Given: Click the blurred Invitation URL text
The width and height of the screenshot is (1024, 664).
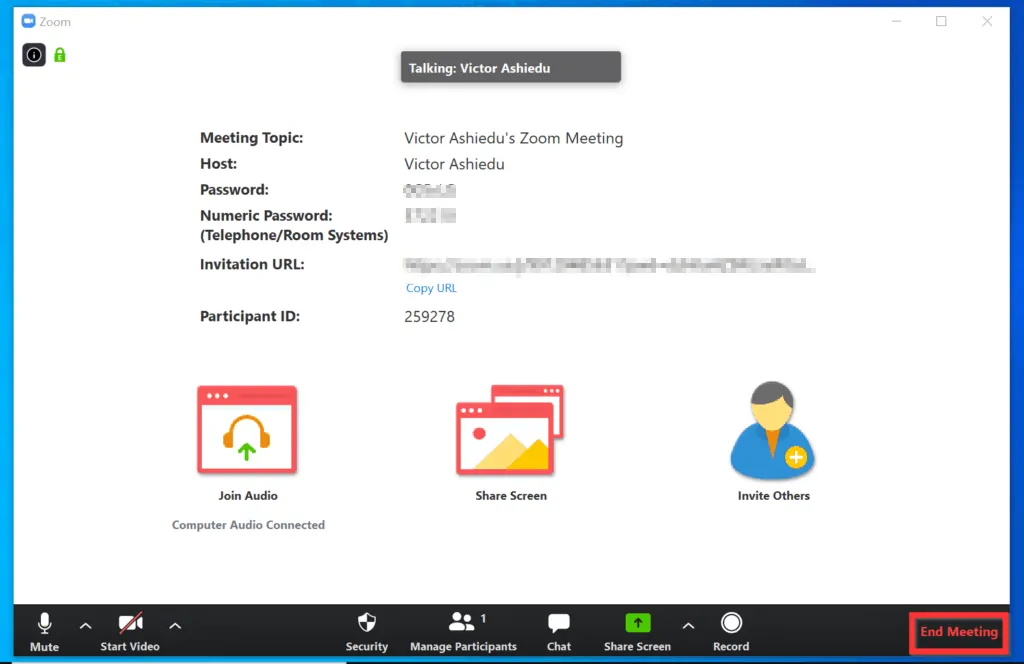Looking at the screenshot, I should point(609,265).
